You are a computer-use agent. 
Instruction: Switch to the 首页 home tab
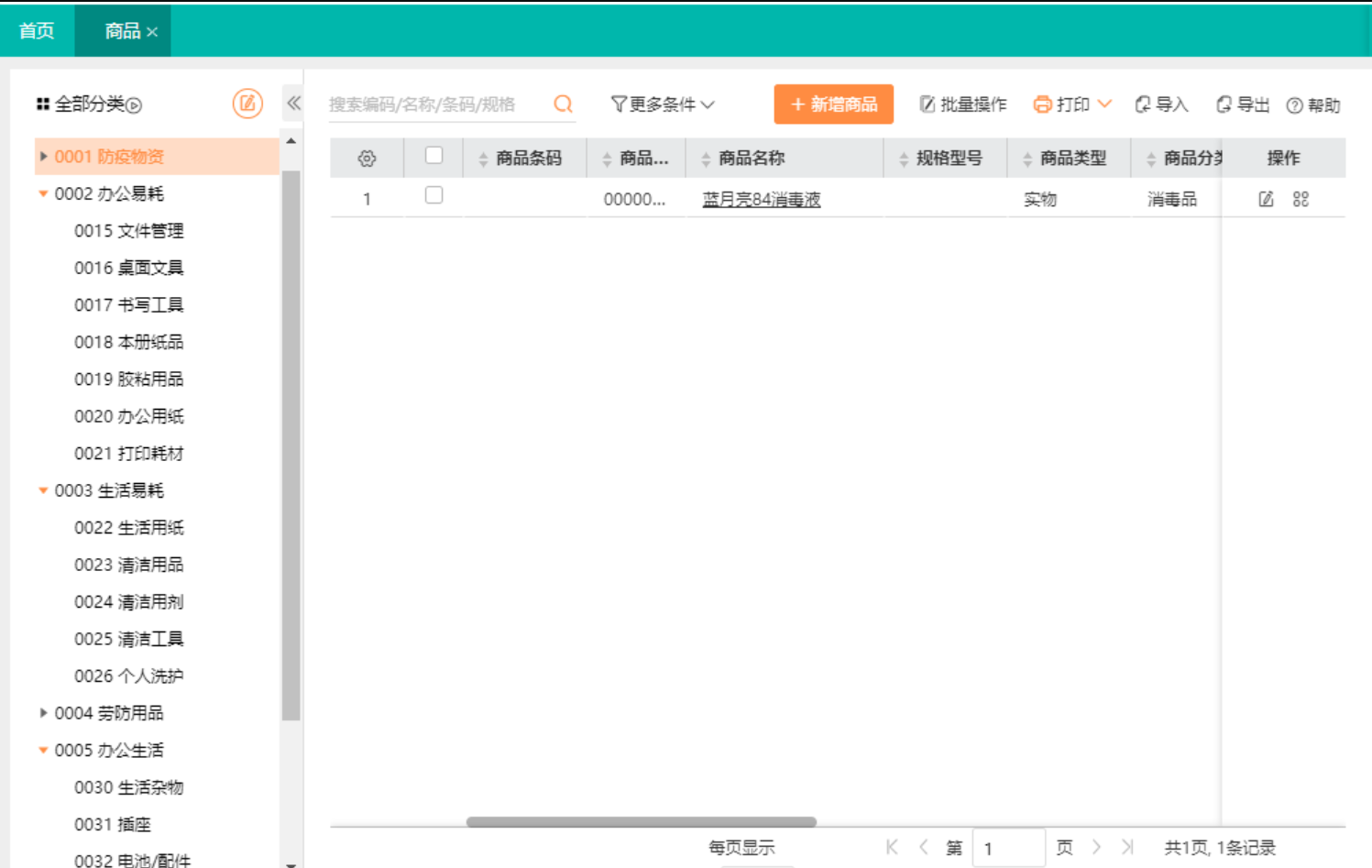37,31
